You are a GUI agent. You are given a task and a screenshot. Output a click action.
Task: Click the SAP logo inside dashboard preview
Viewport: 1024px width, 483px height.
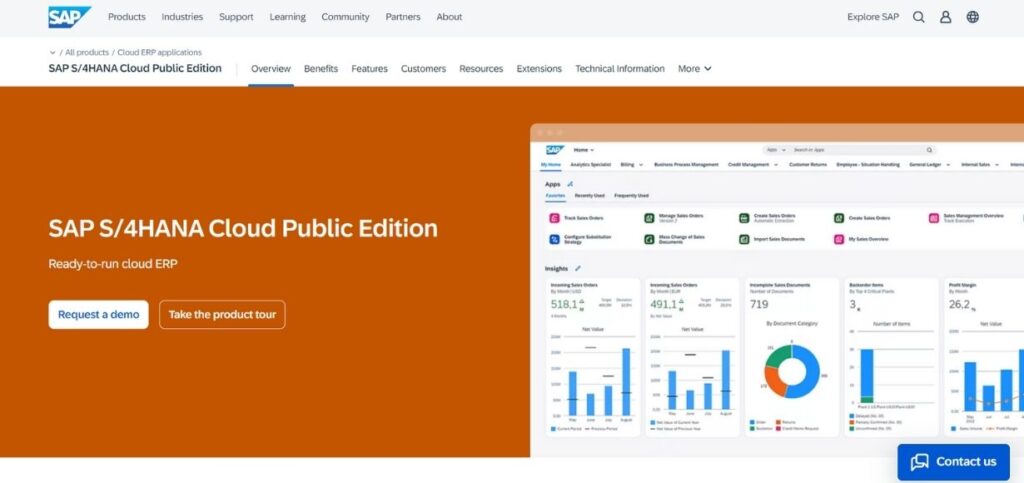coord(554,150)
